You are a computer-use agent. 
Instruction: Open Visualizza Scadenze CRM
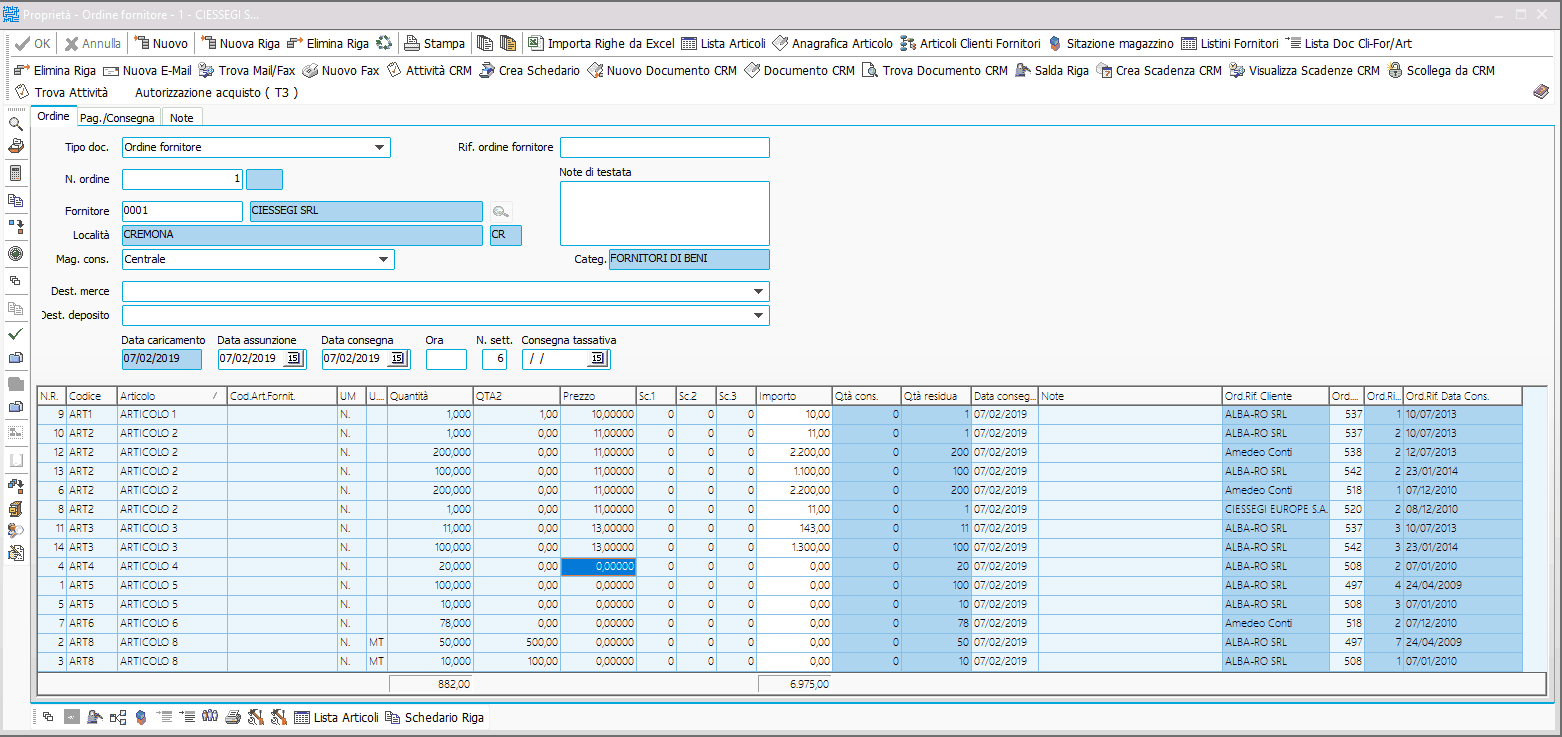(1304, 71)
